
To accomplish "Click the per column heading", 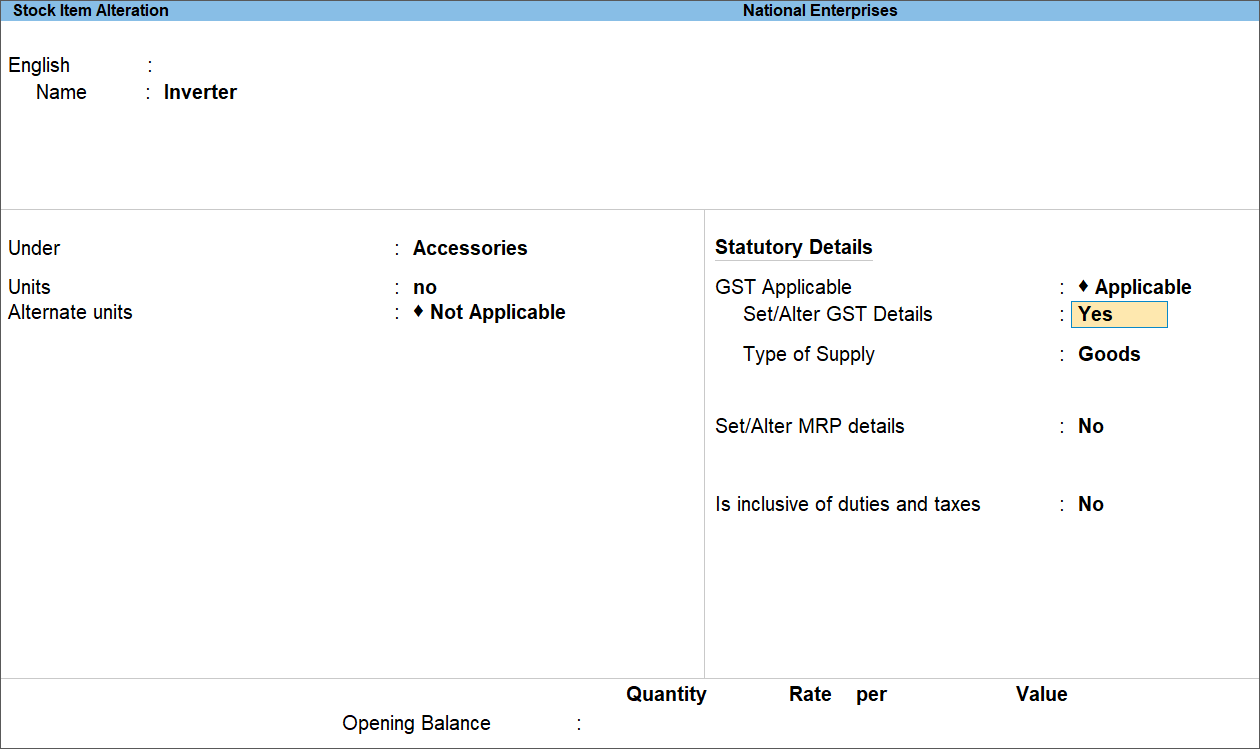I will 870,694.
